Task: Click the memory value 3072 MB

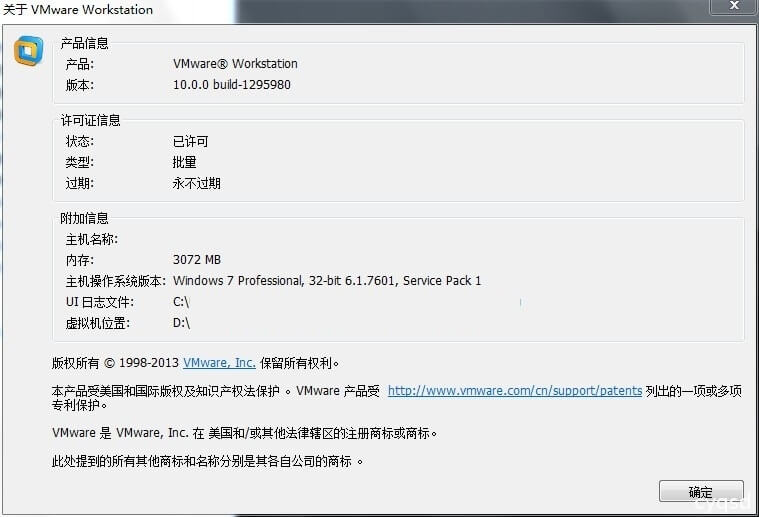Action: pyautogui.click(x=197, y=260)
